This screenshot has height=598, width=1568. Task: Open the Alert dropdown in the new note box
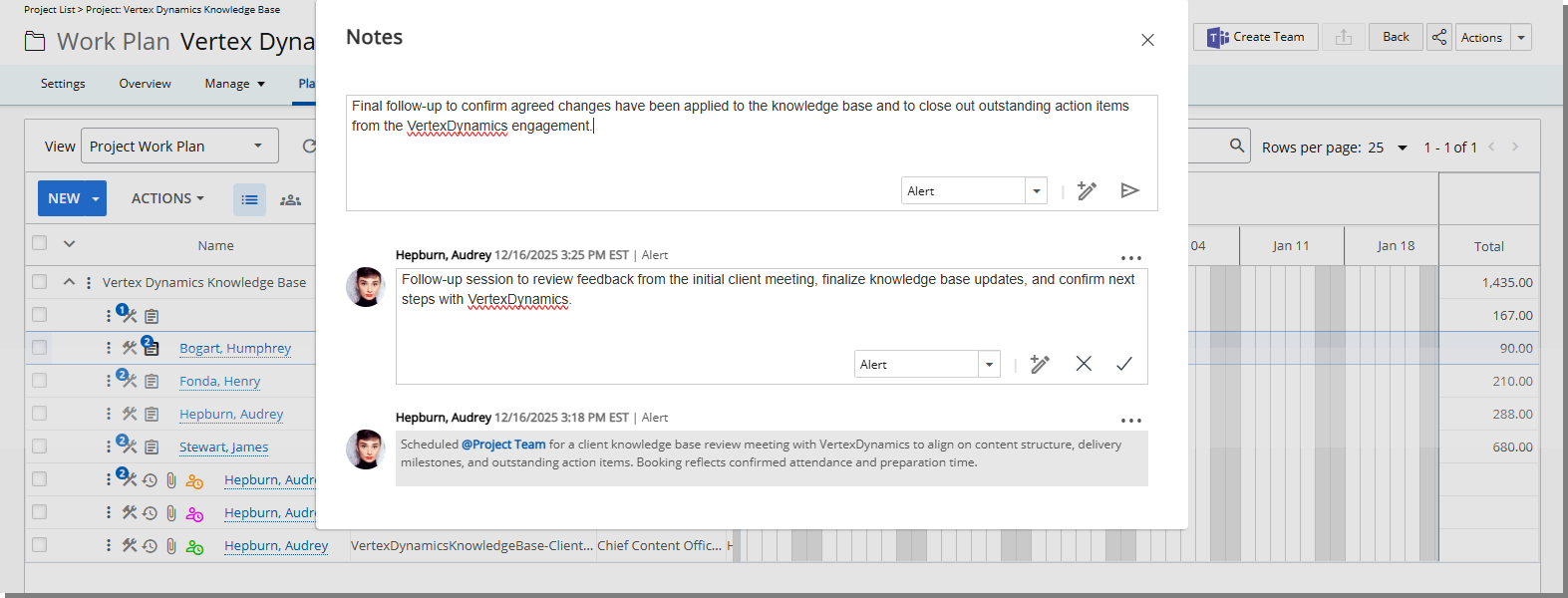click(x=1037, y=191)
